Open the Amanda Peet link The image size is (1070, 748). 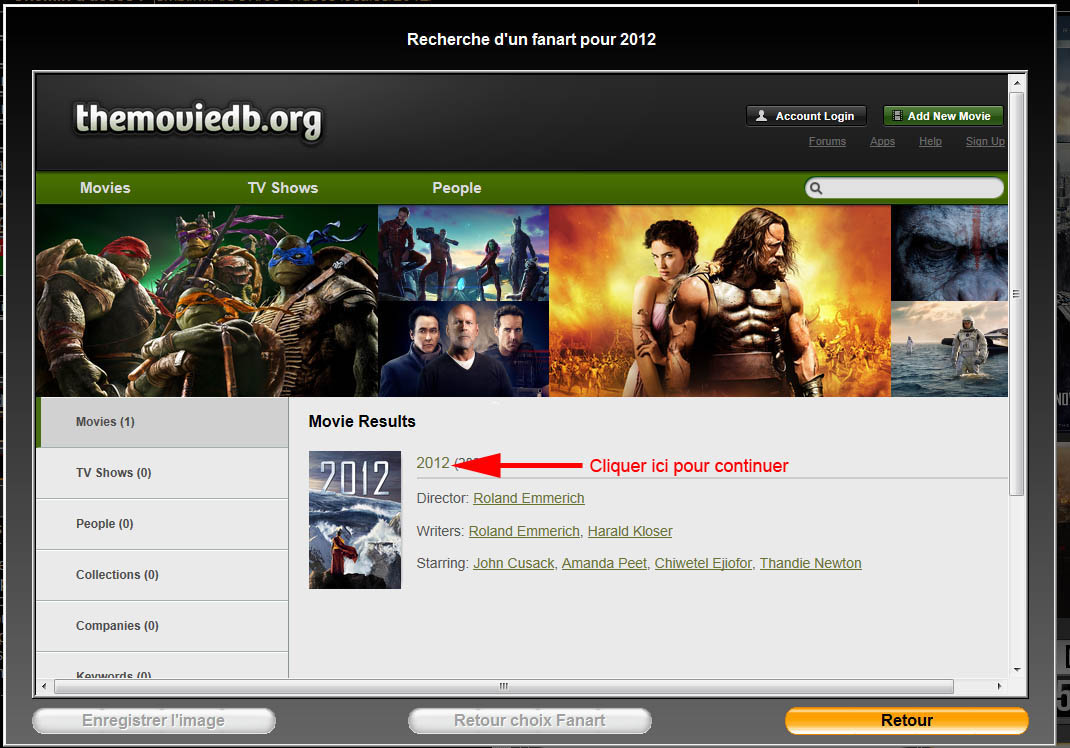(604, 563)
